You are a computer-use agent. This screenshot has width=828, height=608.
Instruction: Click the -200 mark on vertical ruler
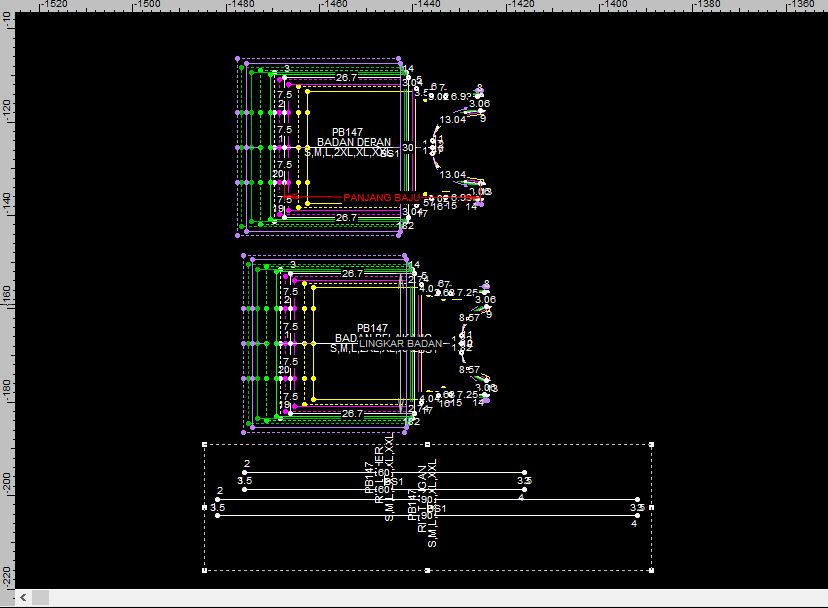(7, 480)
